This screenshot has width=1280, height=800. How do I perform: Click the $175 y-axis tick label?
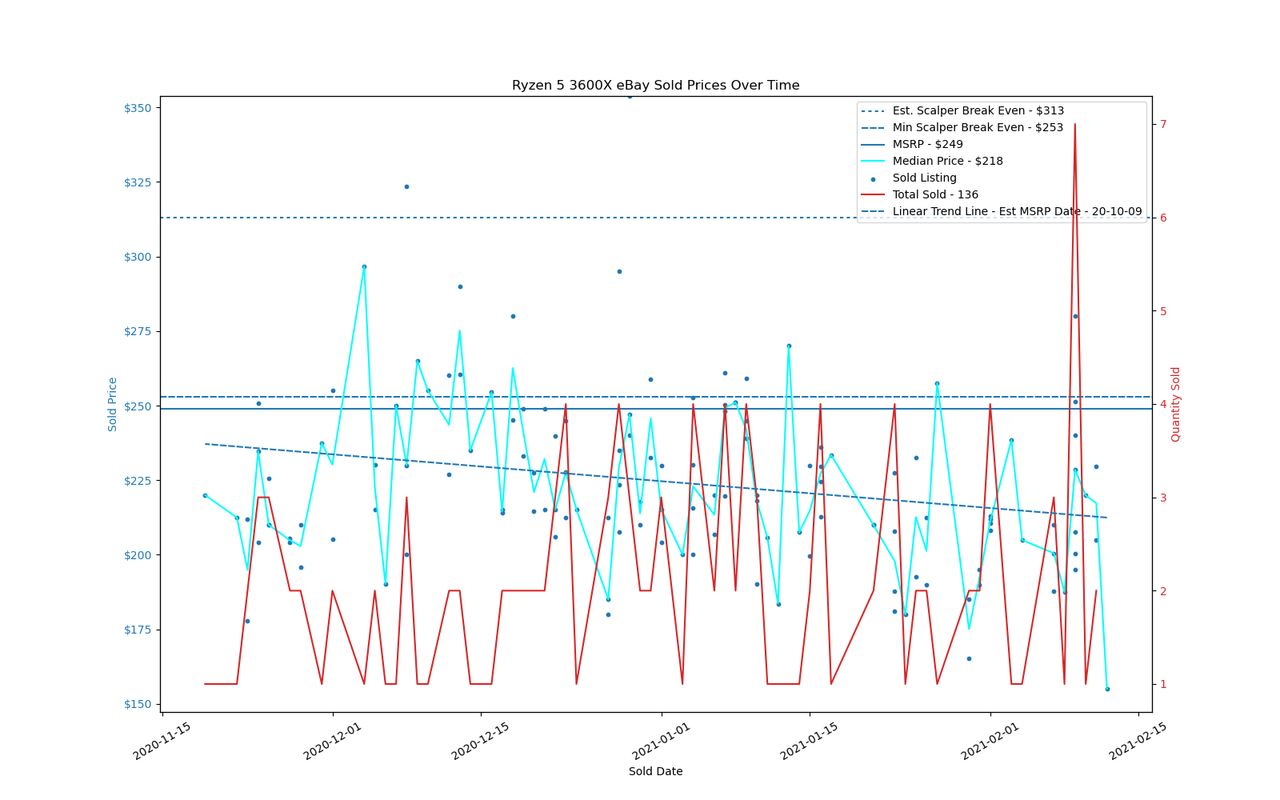(x=136, y=629)
